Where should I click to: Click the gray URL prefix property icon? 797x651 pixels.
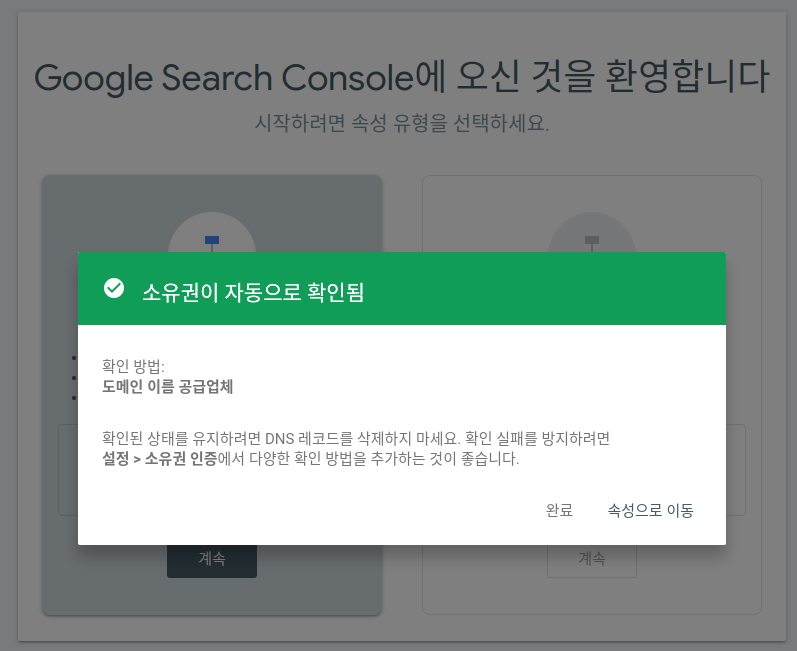point(592,240)
